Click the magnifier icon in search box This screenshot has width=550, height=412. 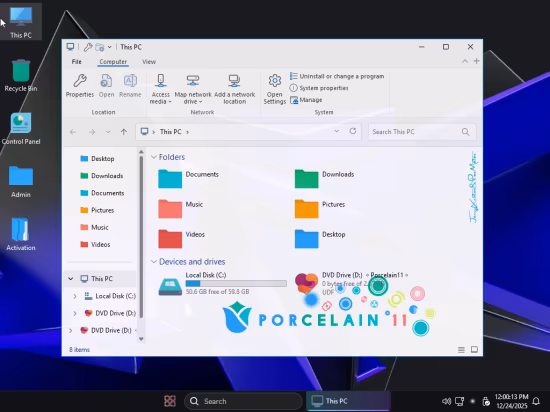tap(465, 132)
